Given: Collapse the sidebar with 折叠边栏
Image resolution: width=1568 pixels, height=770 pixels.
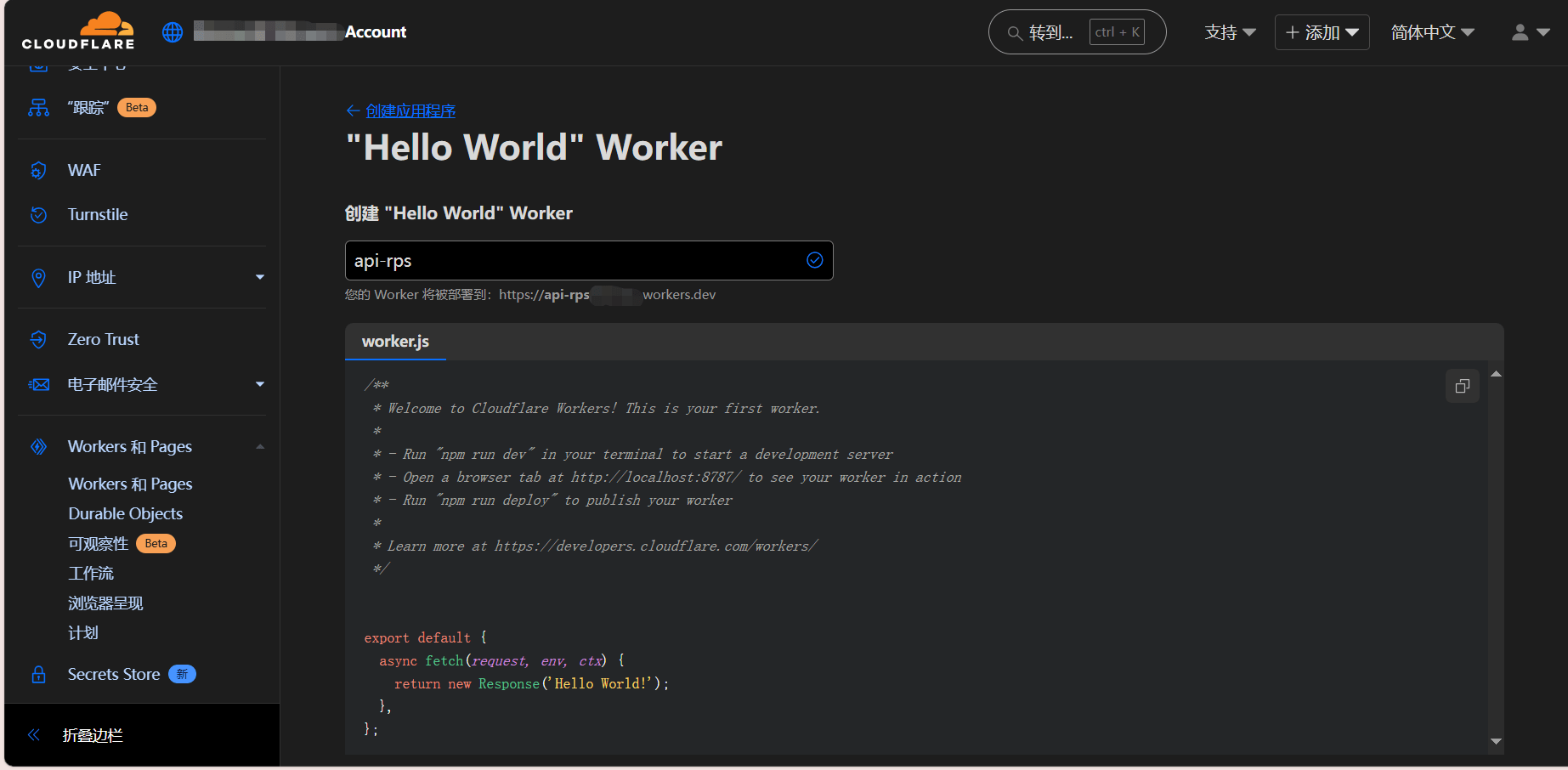Looking at the screenshot, I should [x=92, y=735].
